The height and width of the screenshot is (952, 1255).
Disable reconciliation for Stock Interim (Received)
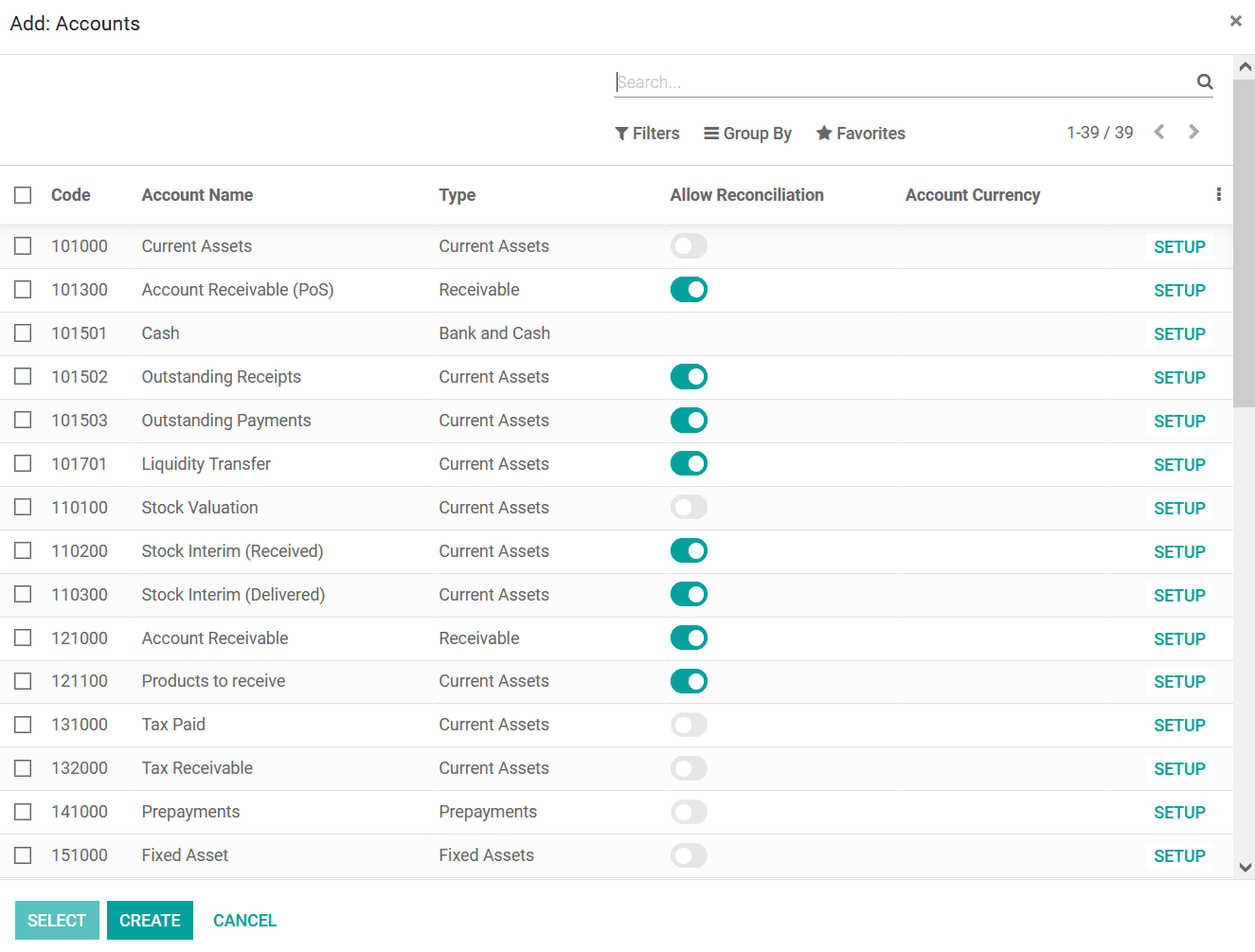[689, 551]
